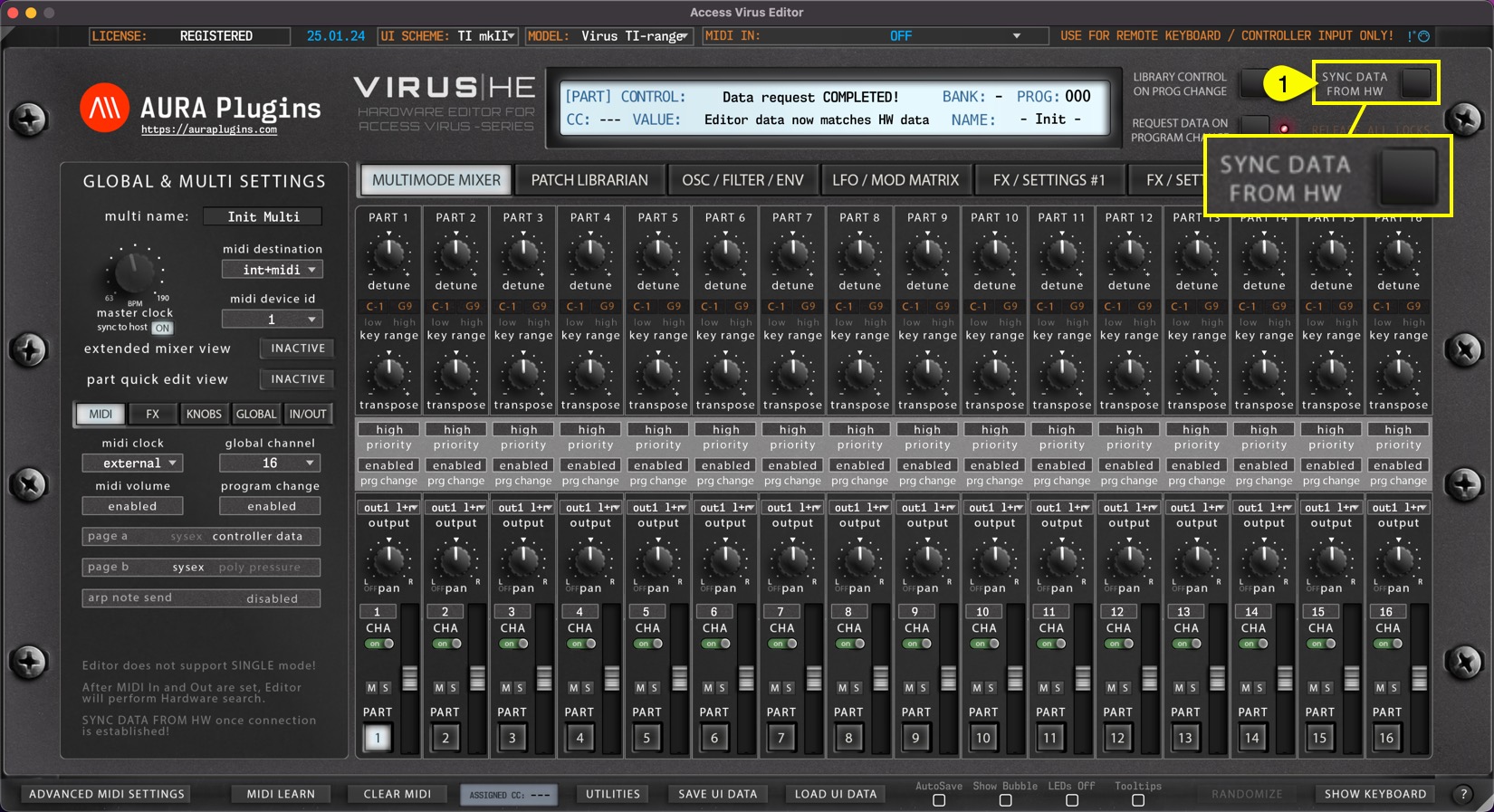This screenshot has width=1494, height=812.
Task: Click the MIDI status icon at top right
Action: point(1422,36)
